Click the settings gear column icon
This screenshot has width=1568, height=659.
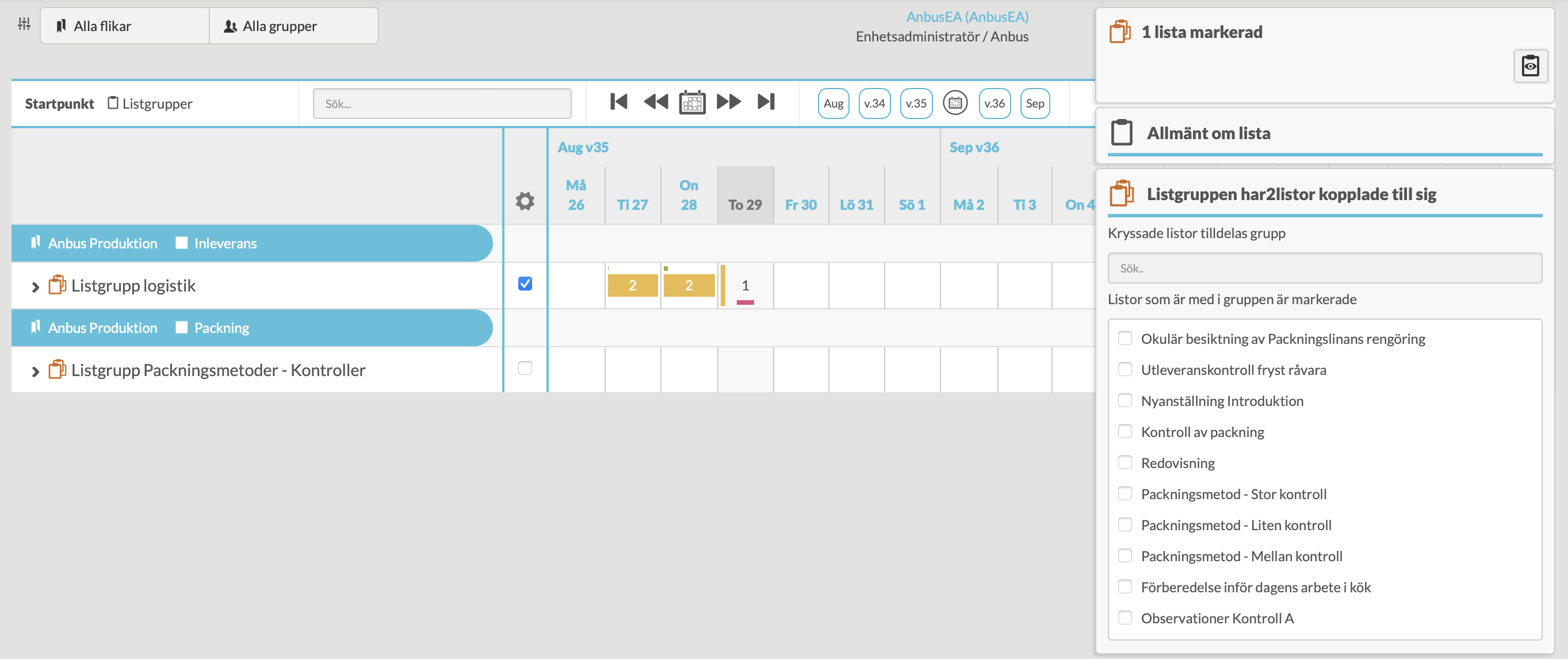pos(525,201)
